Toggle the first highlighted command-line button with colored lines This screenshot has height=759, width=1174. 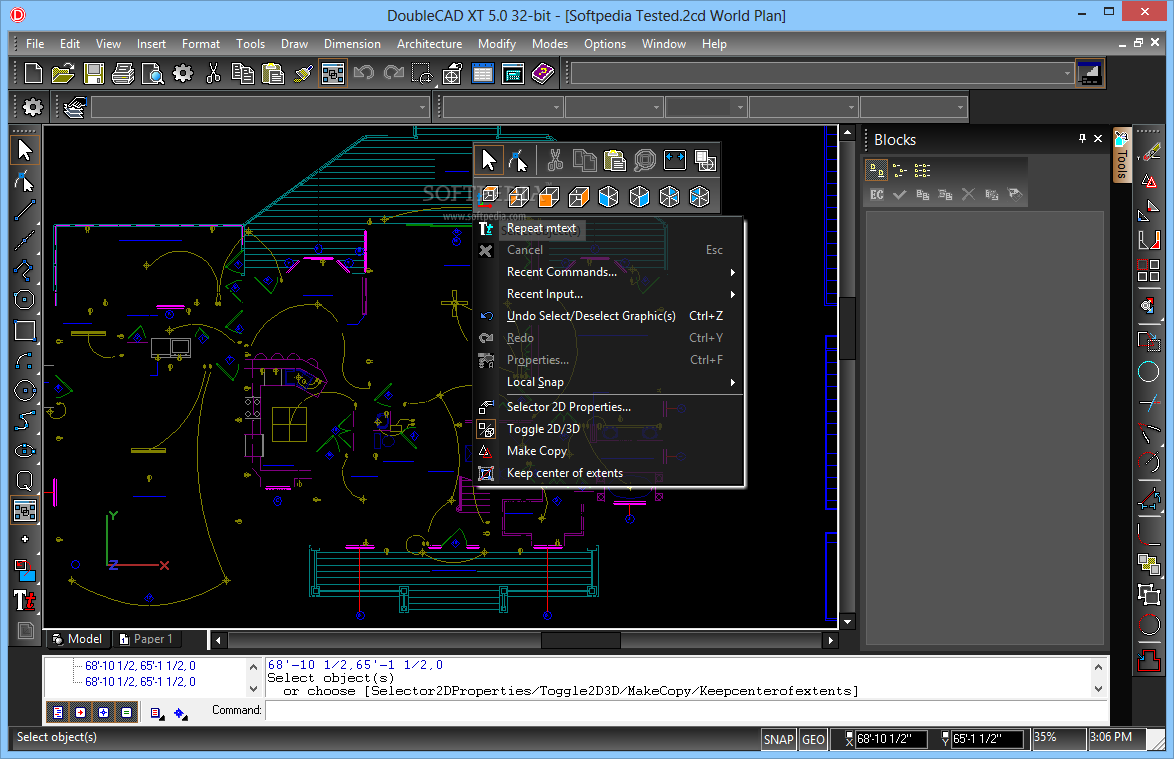point(58,713)
